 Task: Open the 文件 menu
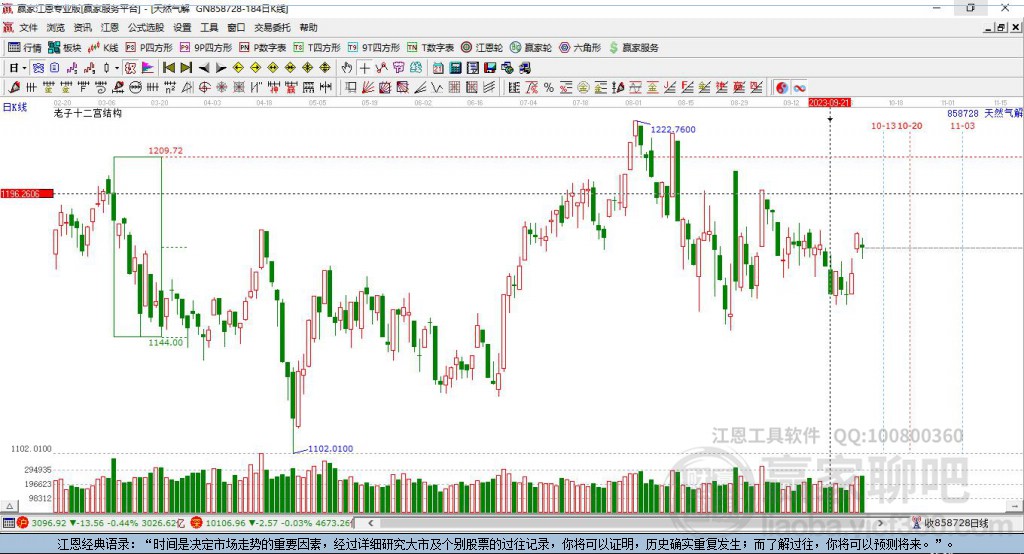pos(28,27)
